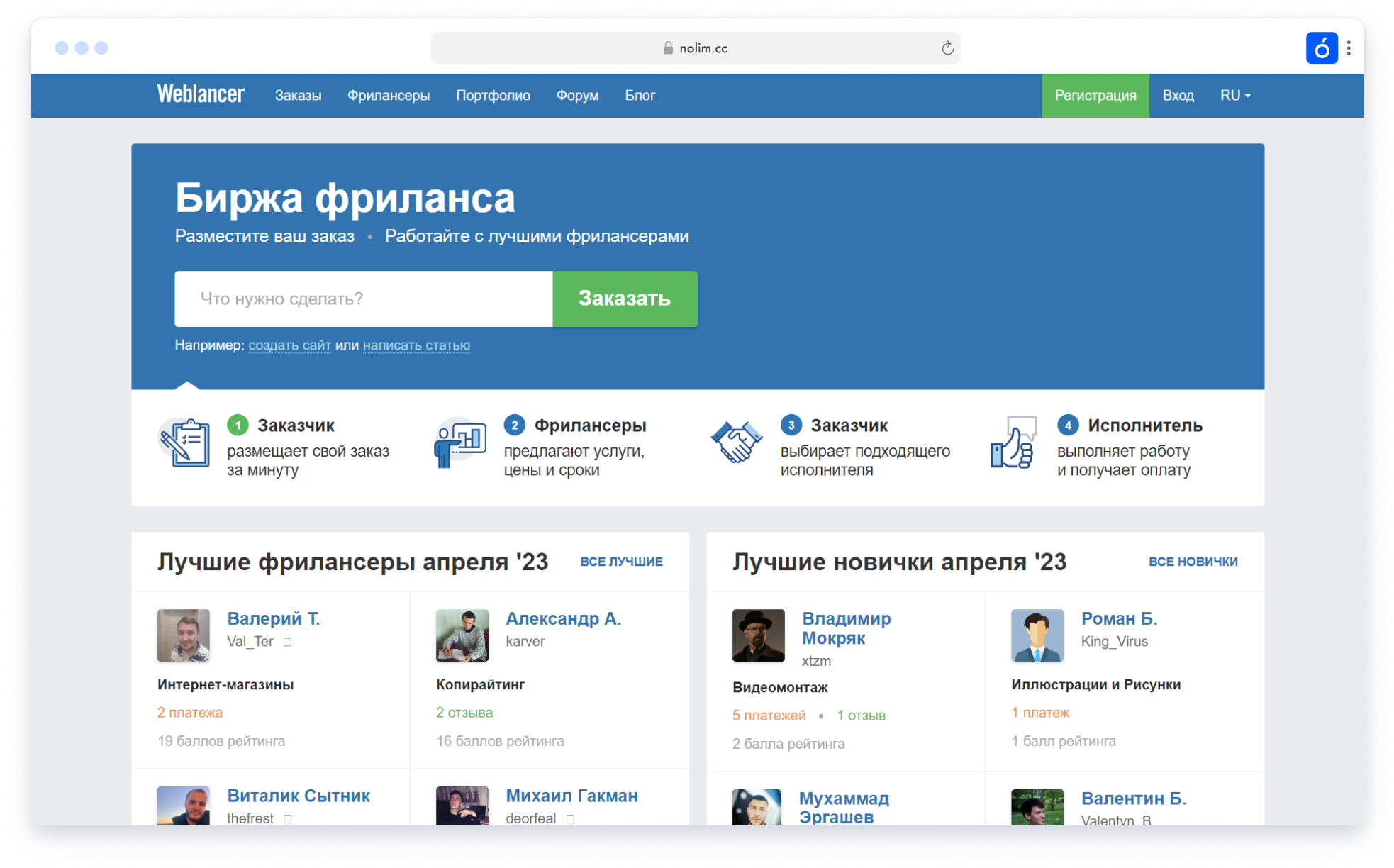Open Валерий Т. profile avatar

(183, 635)
